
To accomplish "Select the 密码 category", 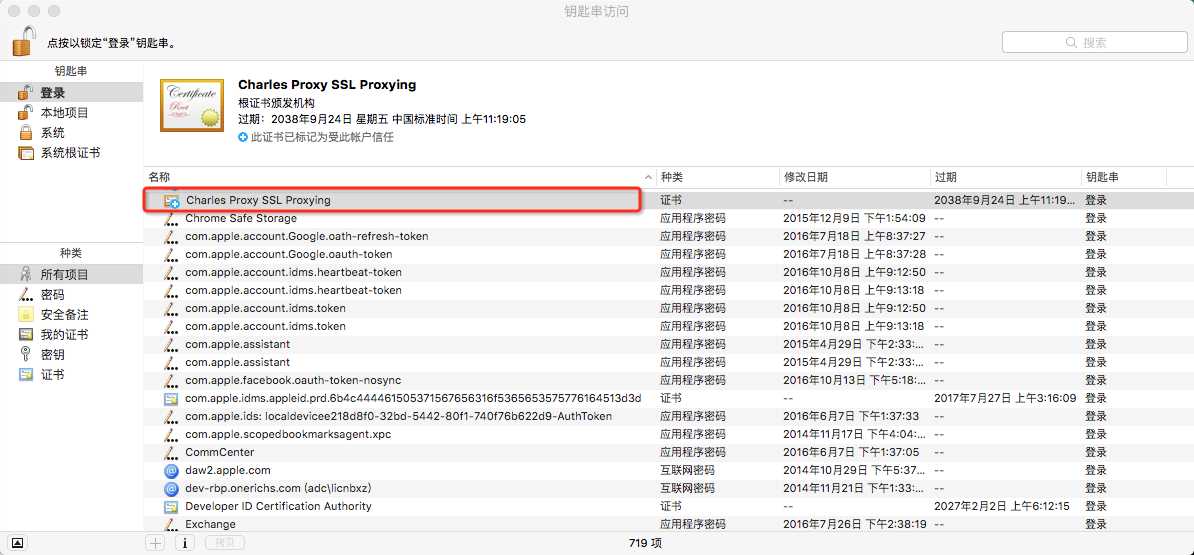I will tap(72, 295).
